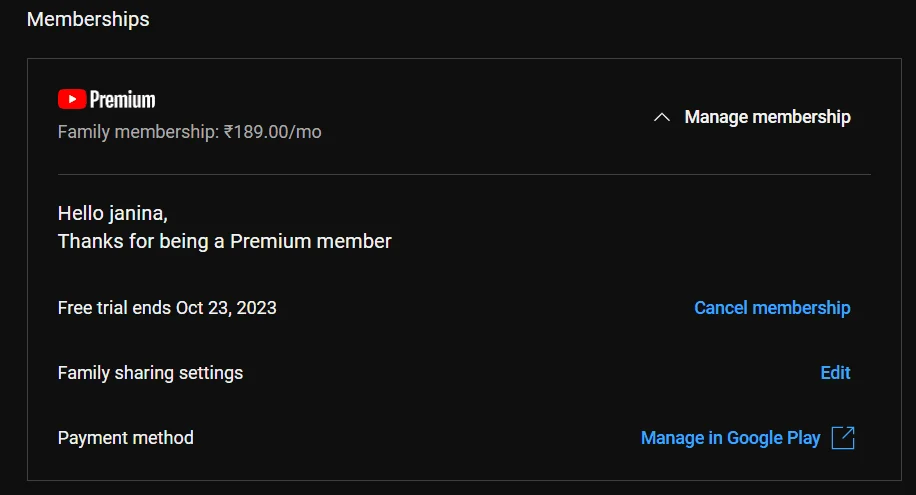Click the Family sharing settings label
The width and height of the screenshot is (916, 495).
point(150,373)
